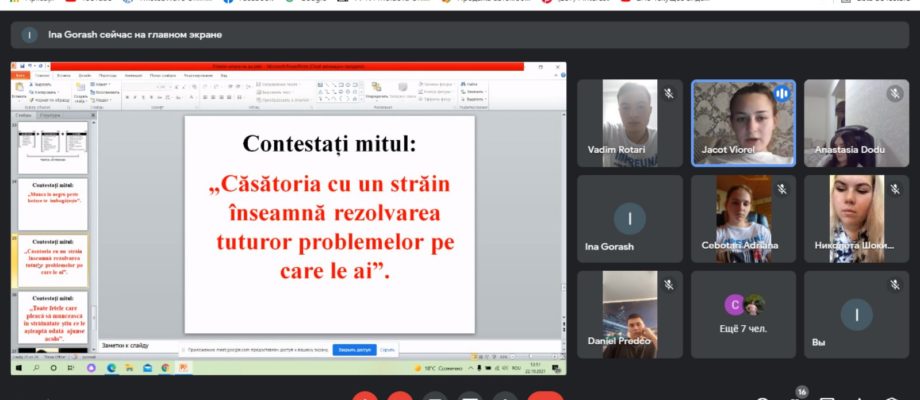
Task: Switch to the Структура pane tab
Action: click(50, 116)
